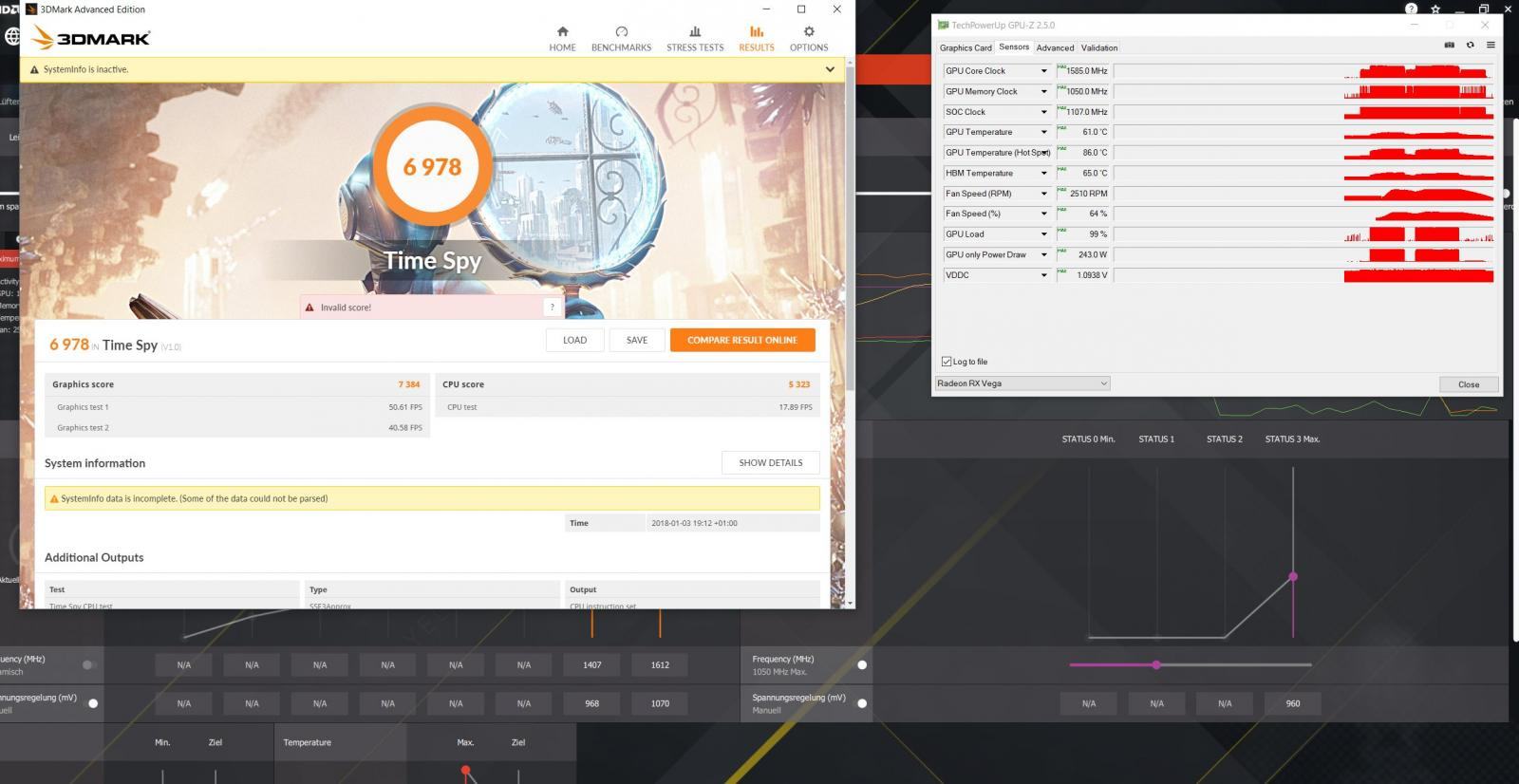1519x784 pixels.
Task: Click the GPU-Z app icon in its title bar
Action: click(943, 25)
